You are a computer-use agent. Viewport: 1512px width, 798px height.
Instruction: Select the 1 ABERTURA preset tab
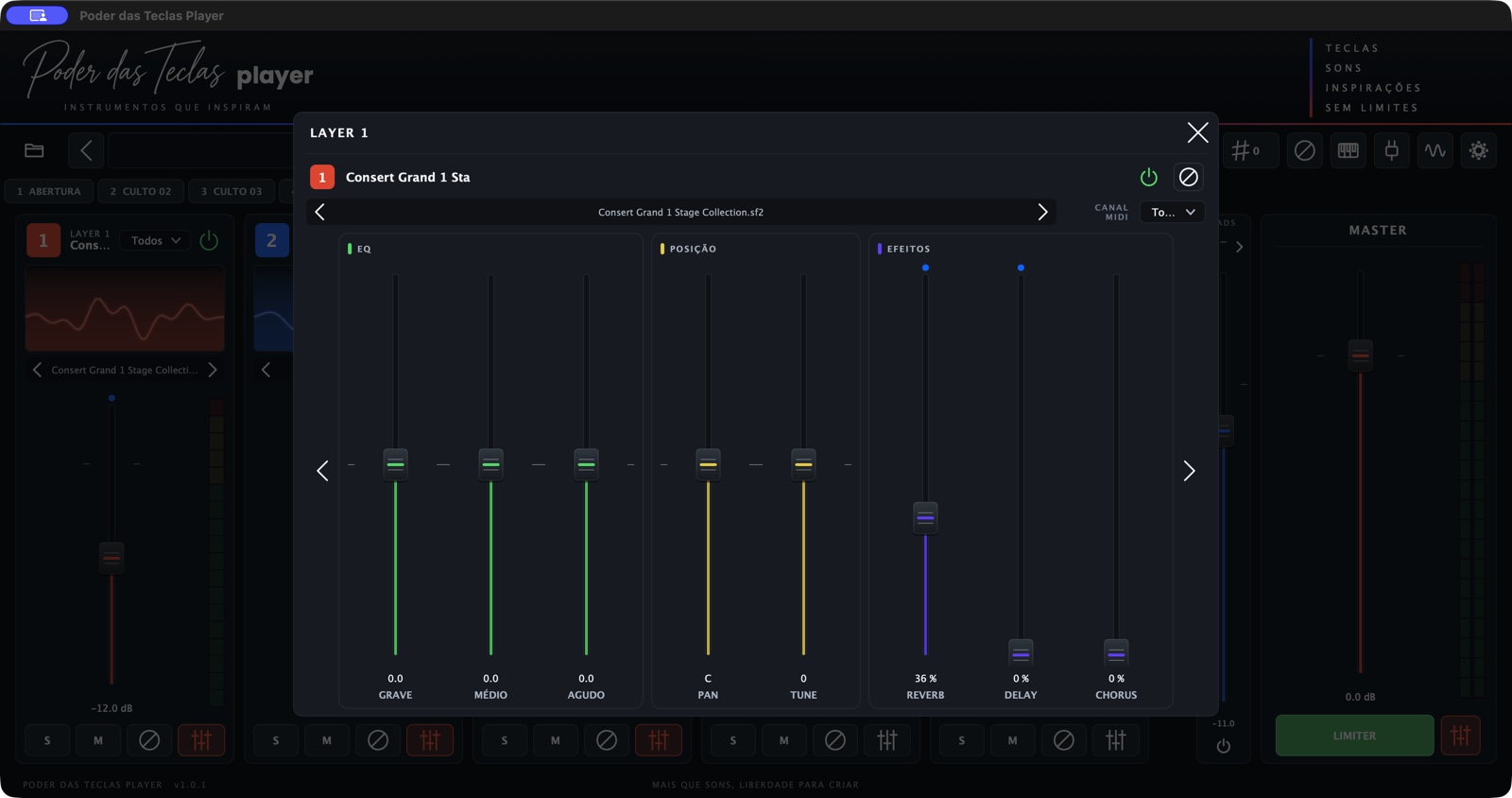pos(49,191)
